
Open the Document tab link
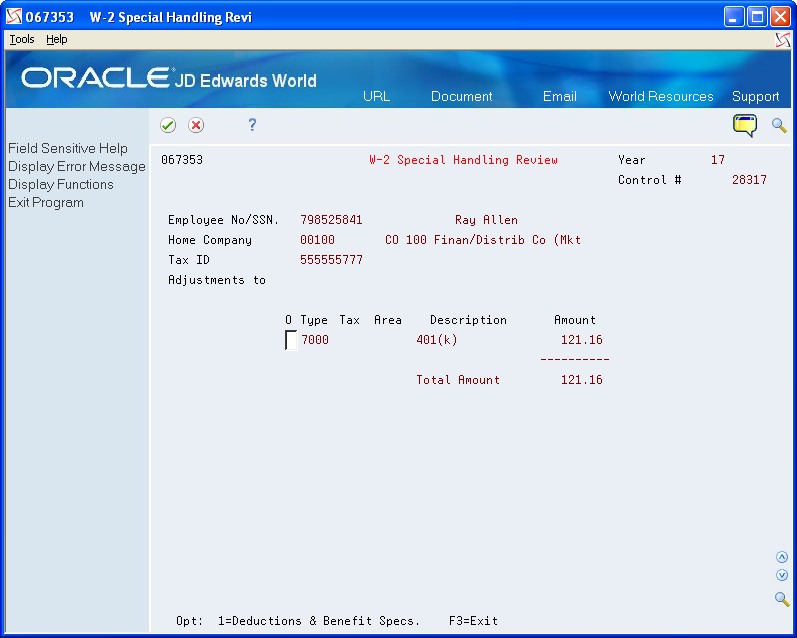[462, 96]
